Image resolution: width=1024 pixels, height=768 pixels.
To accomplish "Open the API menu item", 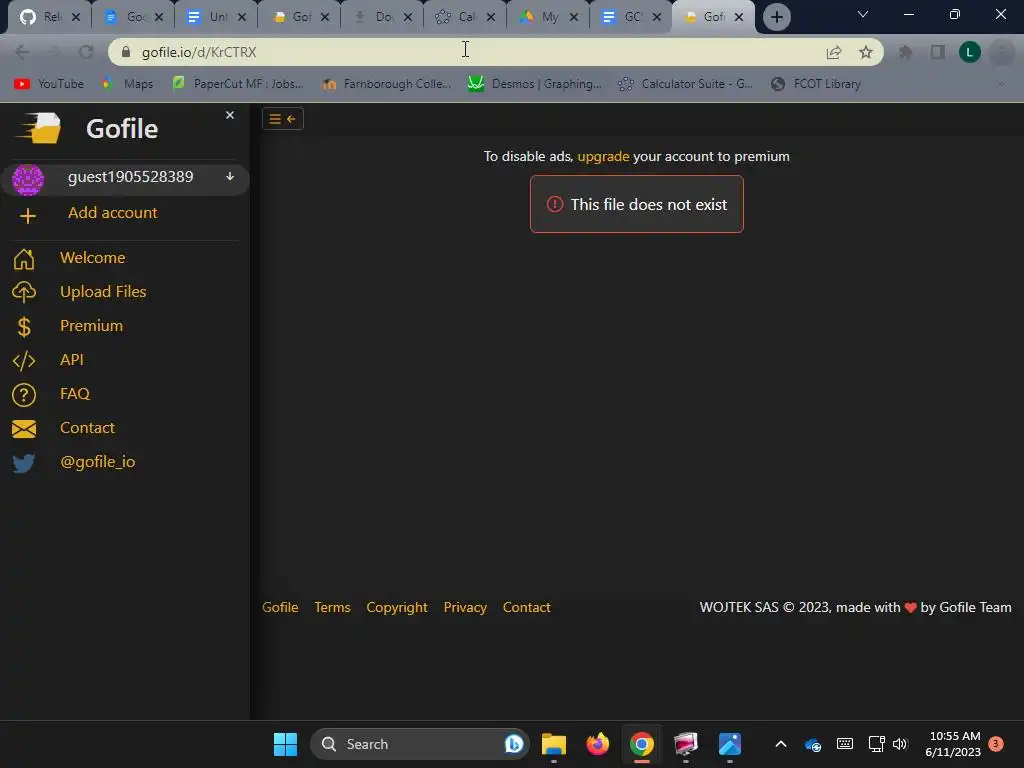I will pos(72,359).
